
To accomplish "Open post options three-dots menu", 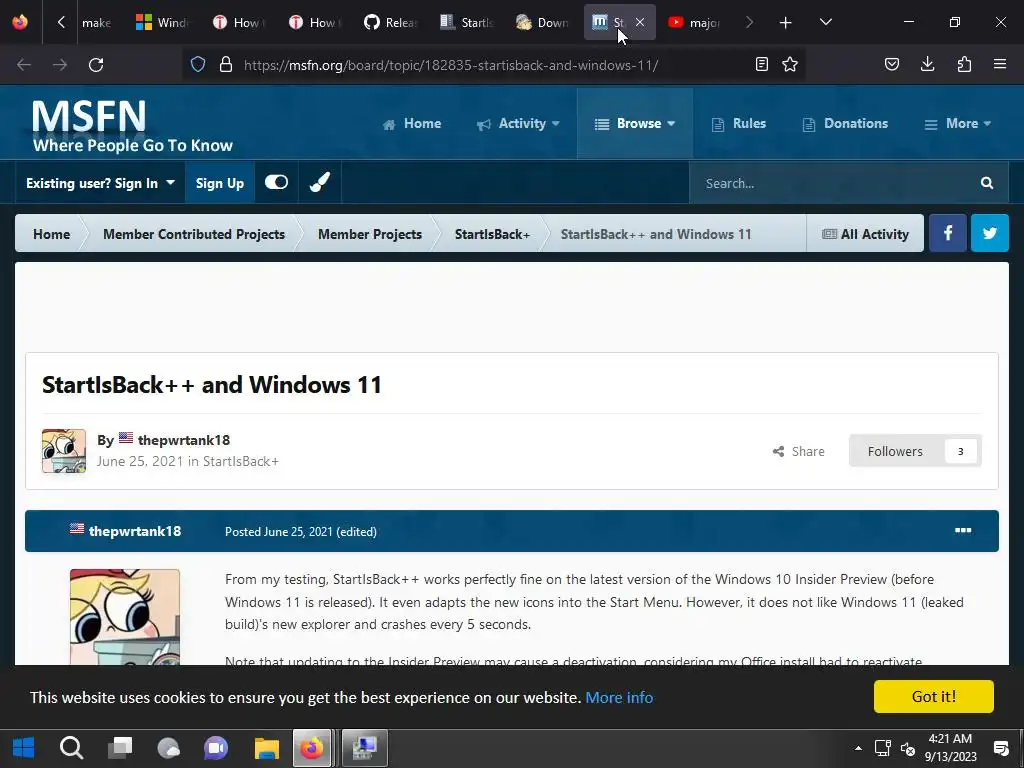I will coord(963,530).
